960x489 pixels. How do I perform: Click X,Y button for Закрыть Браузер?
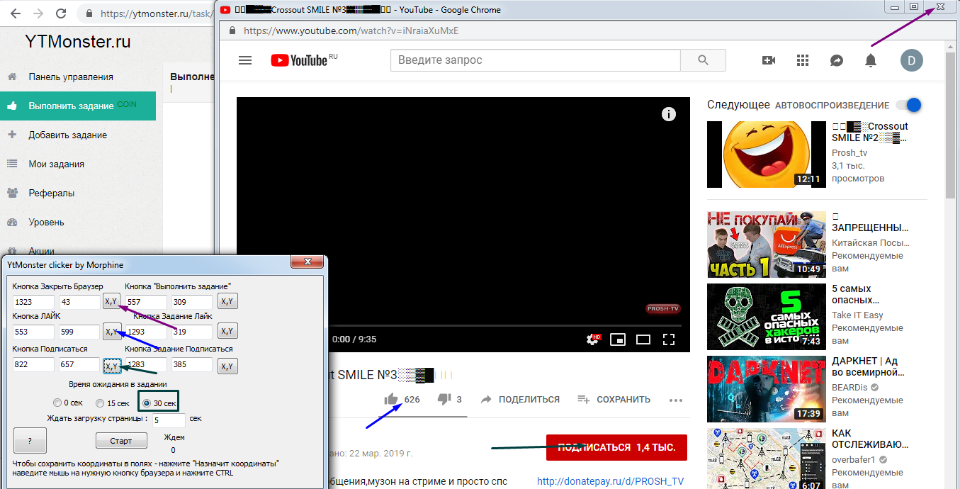111,301
